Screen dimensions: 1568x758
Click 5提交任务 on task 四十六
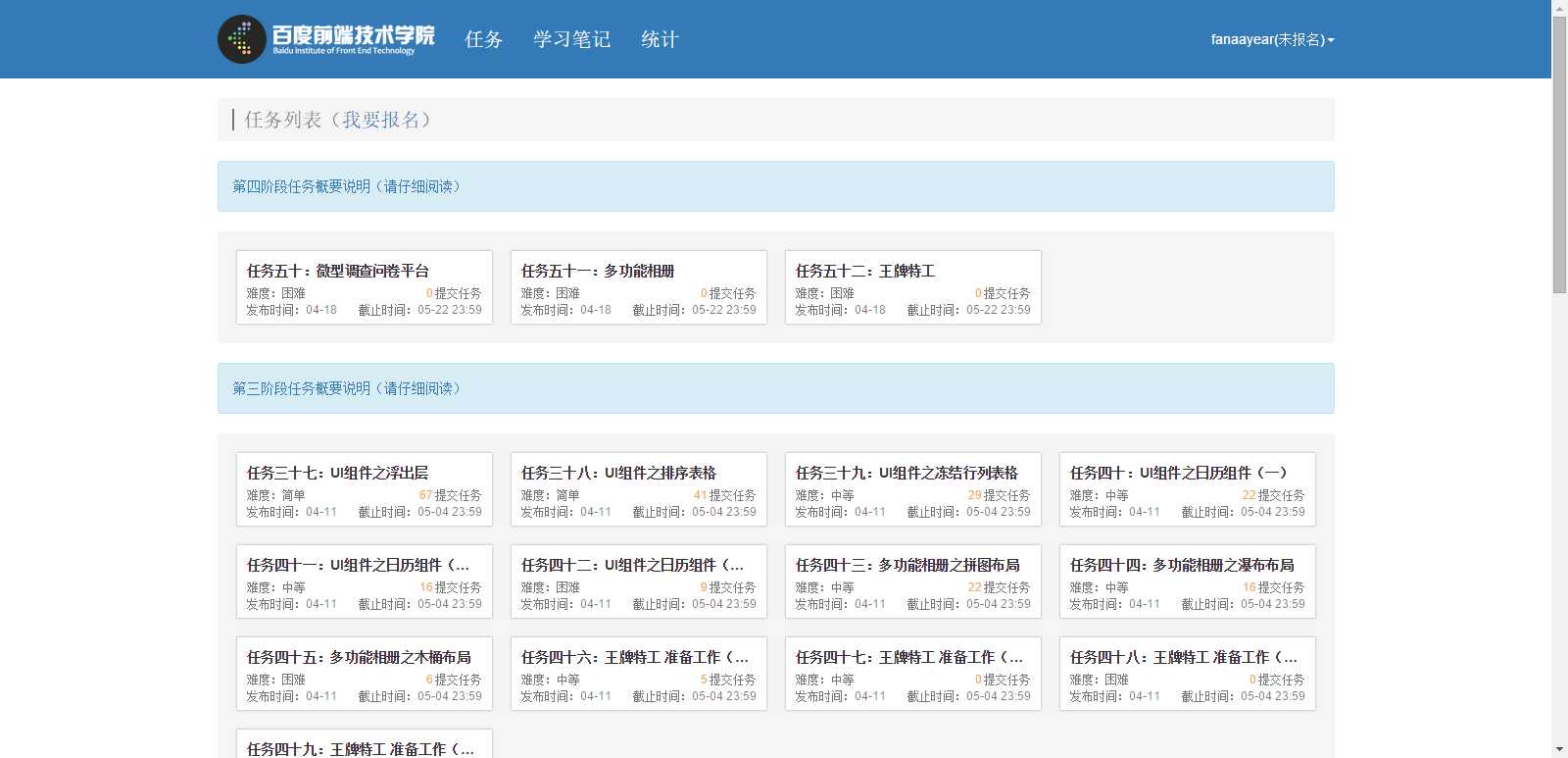(x=728, y=680)
